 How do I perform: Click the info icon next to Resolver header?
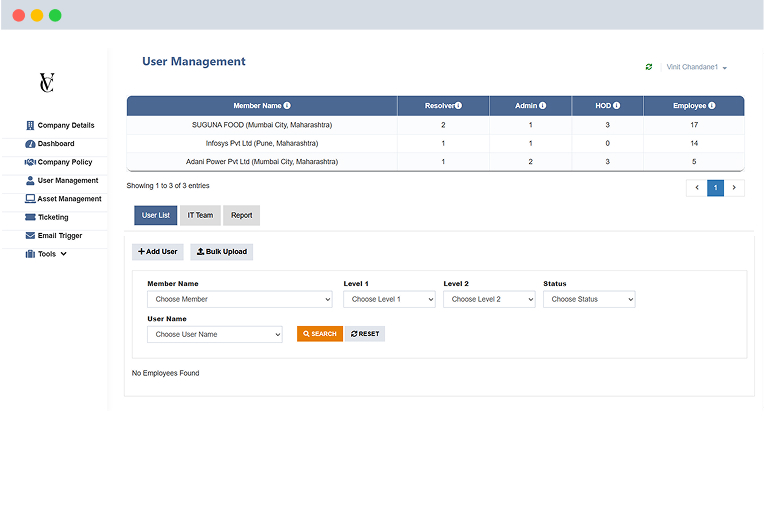[x=458, y=105]
